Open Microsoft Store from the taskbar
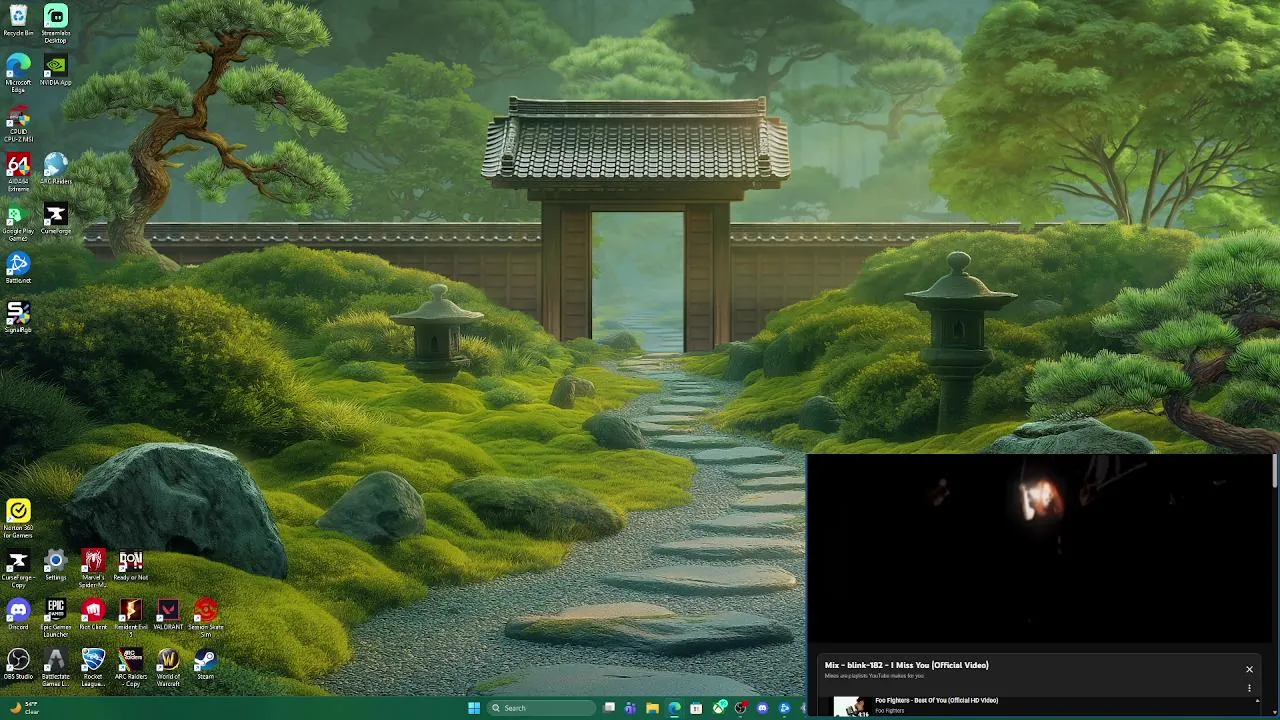1280x720 pixels. (696, 708)
